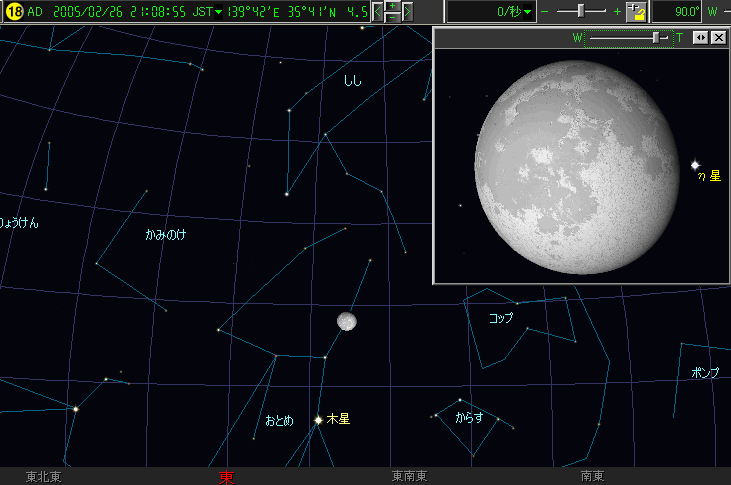Step time backward with left arrow

pyautogui.click(x=378, y=12)
